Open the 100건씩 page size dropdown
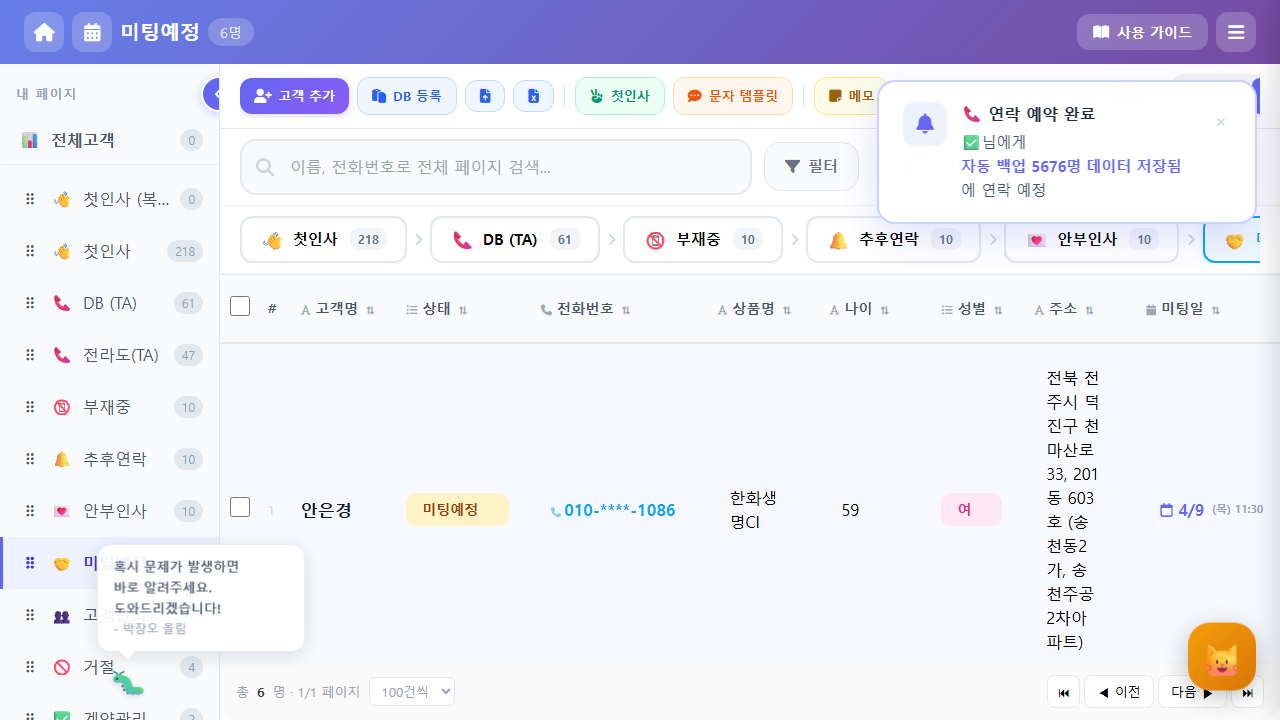The width and height of the screenshot is (1280, 720). pyautogui.click(x=411, y=691)
